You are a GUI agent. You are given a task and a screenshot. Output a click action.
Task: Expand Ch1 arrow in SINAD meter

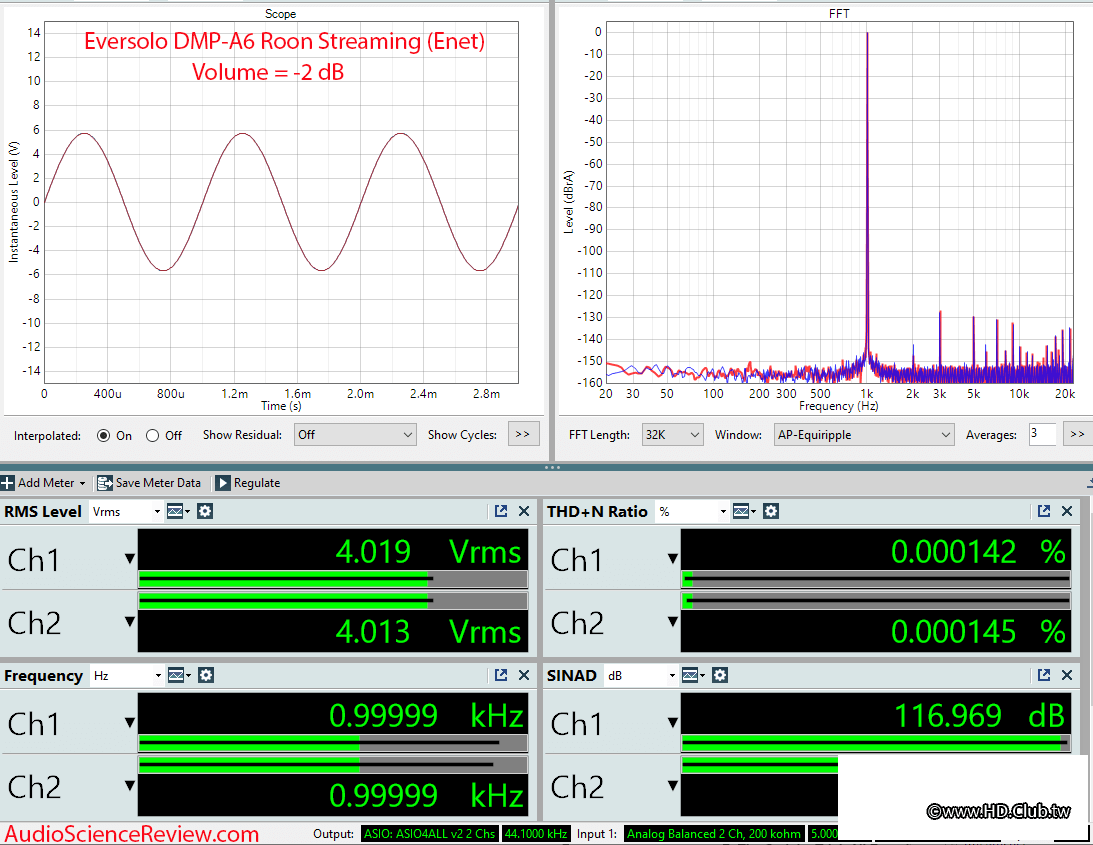click(673, 722)
